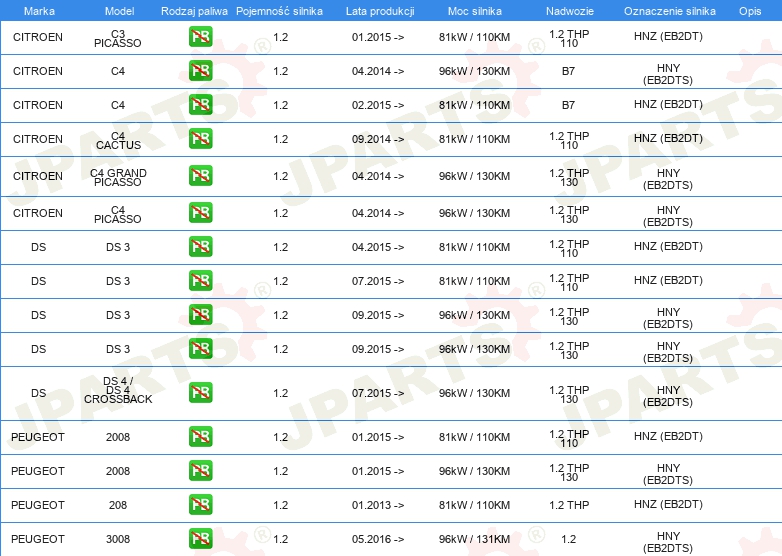
Task: Click fuel icon in DS 3 04.2015 row
Action: point(200,247)
